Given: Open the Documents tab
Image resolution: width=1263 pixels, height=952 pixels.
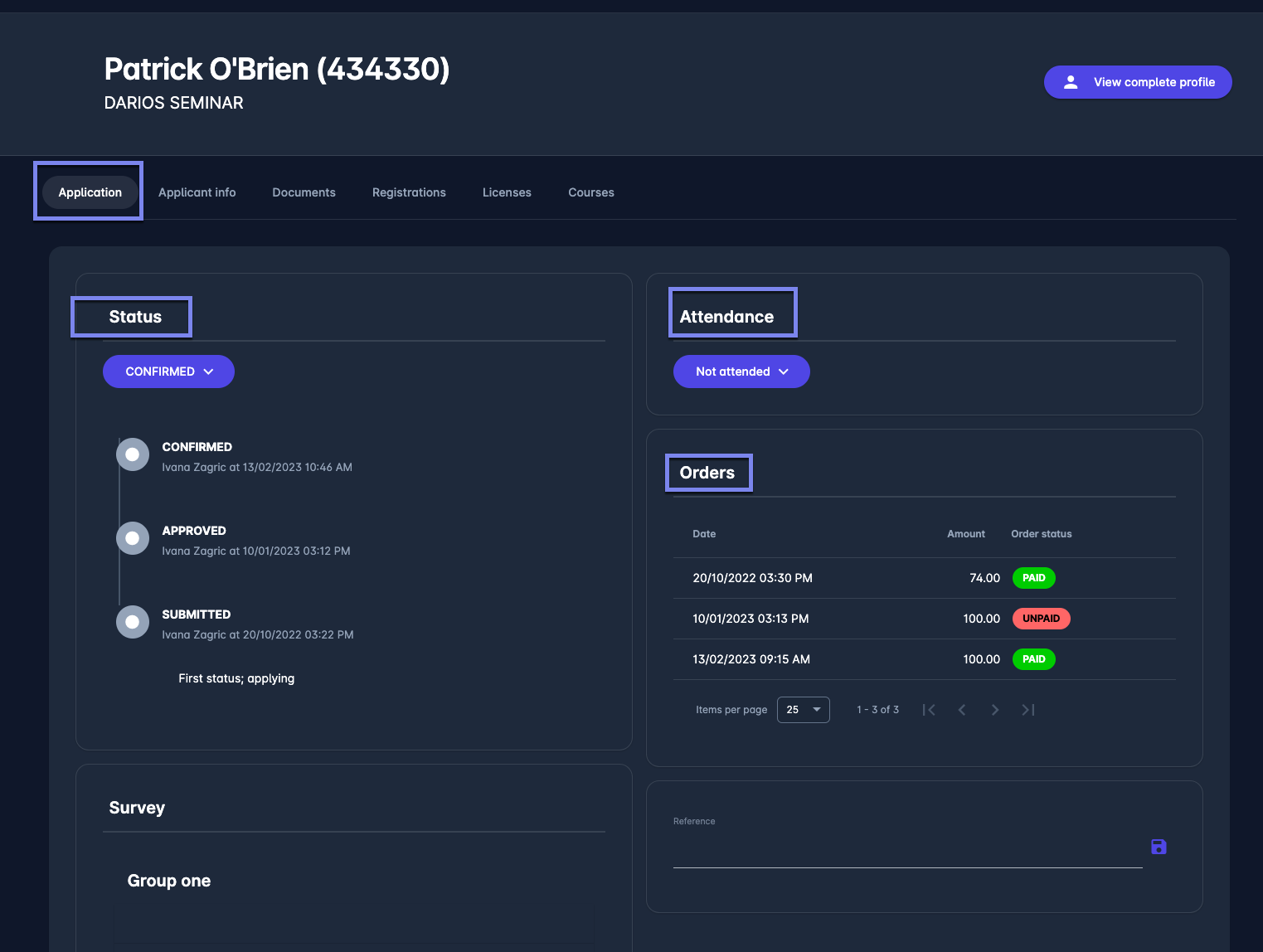Looking at the screenshot, I should click(304, 192).
